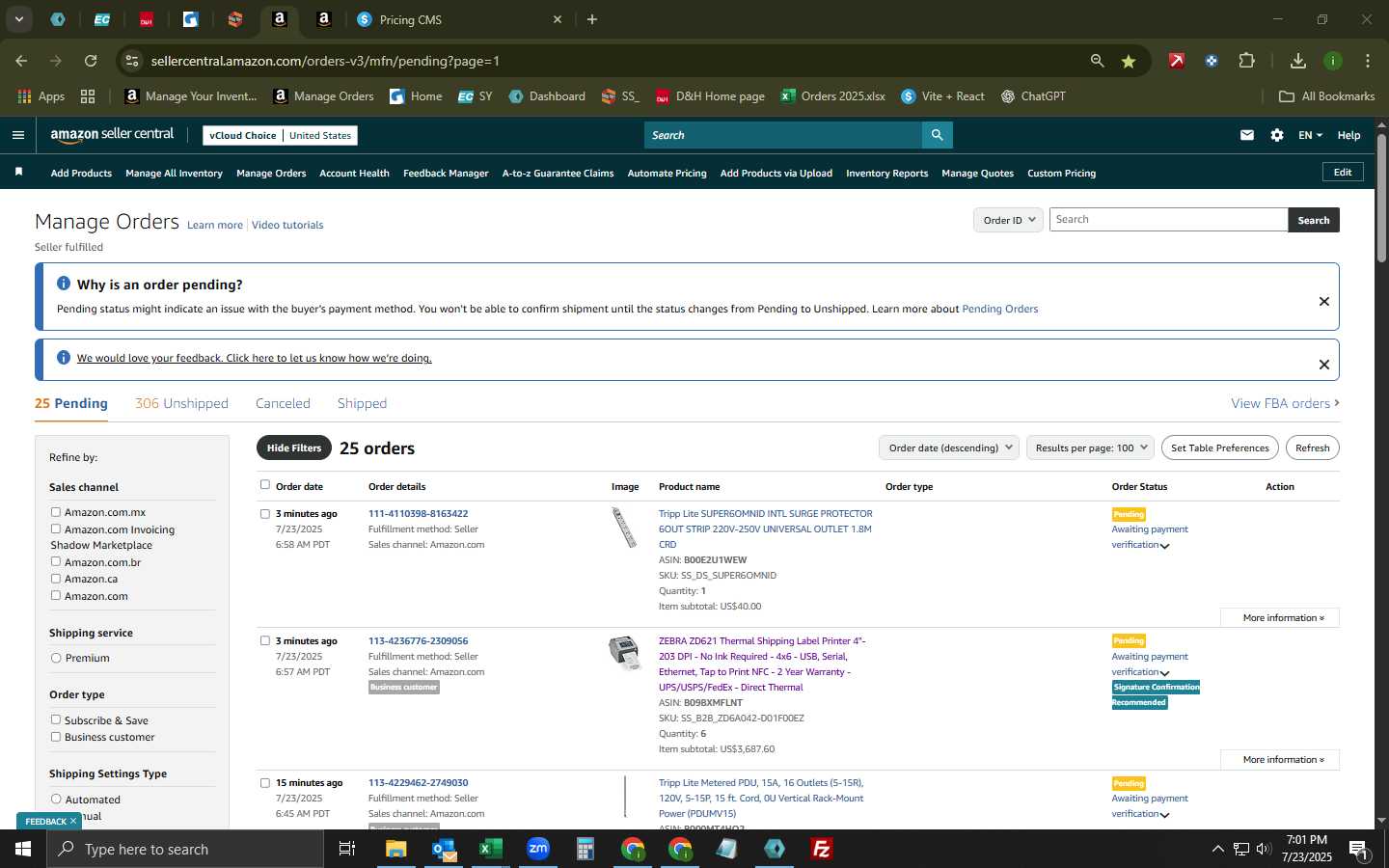Viewport: 1389px width, 868px height.
Task: Click the browser back arrow
Action: click(21, 61)
